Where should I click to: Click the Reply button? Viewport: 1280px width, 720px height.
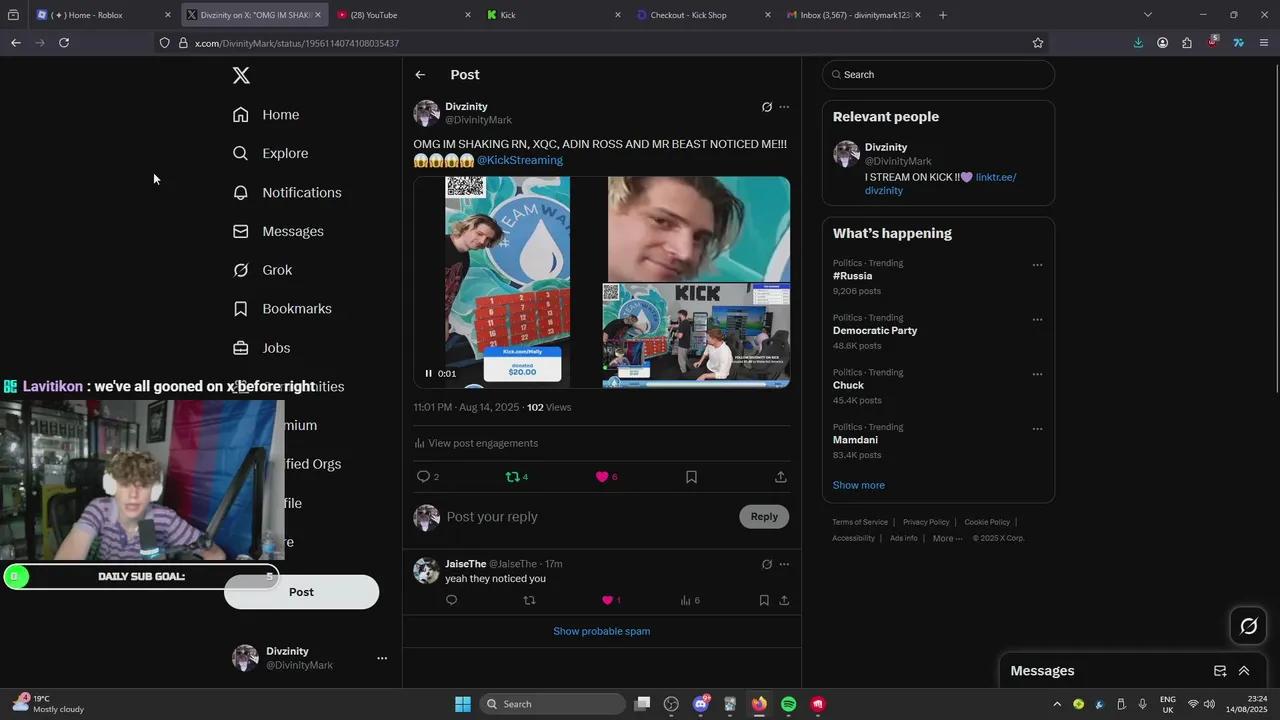[764, 517]
